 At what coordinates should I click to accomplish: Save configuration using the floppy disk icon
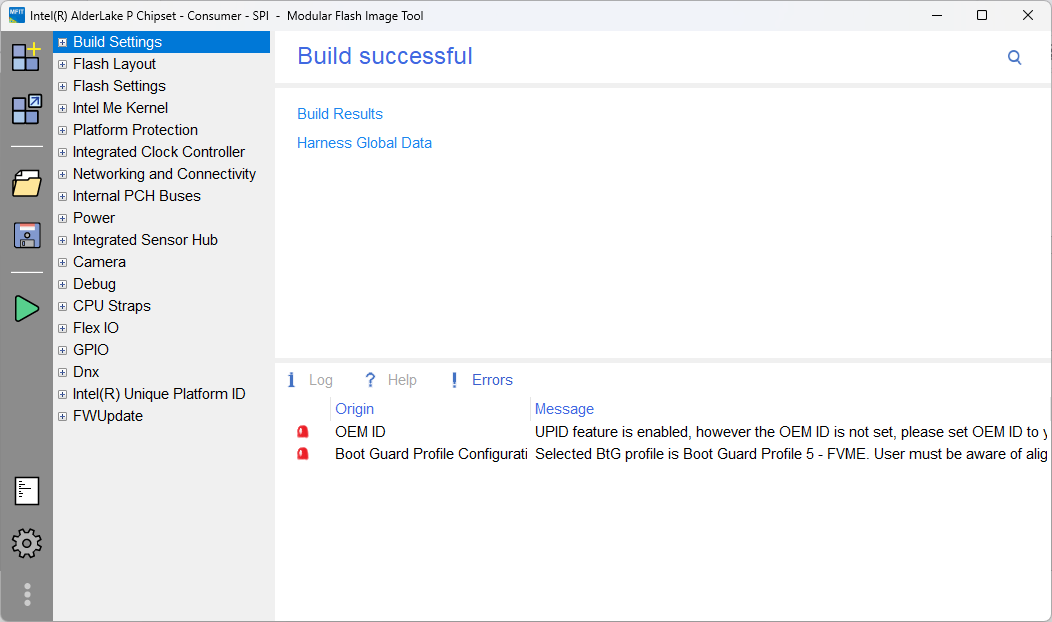click(26, 235)
